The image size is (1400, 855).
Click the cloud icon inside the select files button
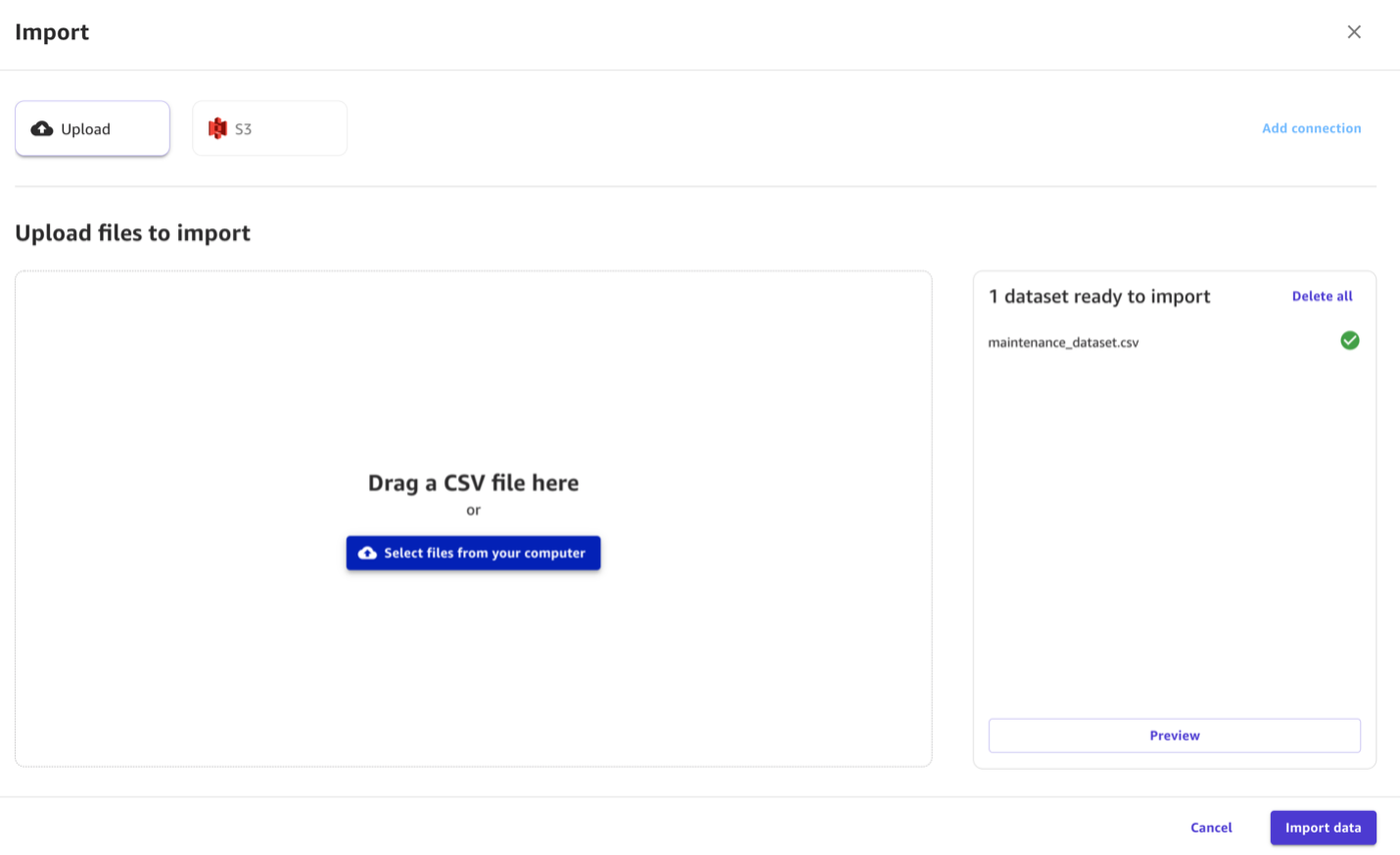pos(367,552)
